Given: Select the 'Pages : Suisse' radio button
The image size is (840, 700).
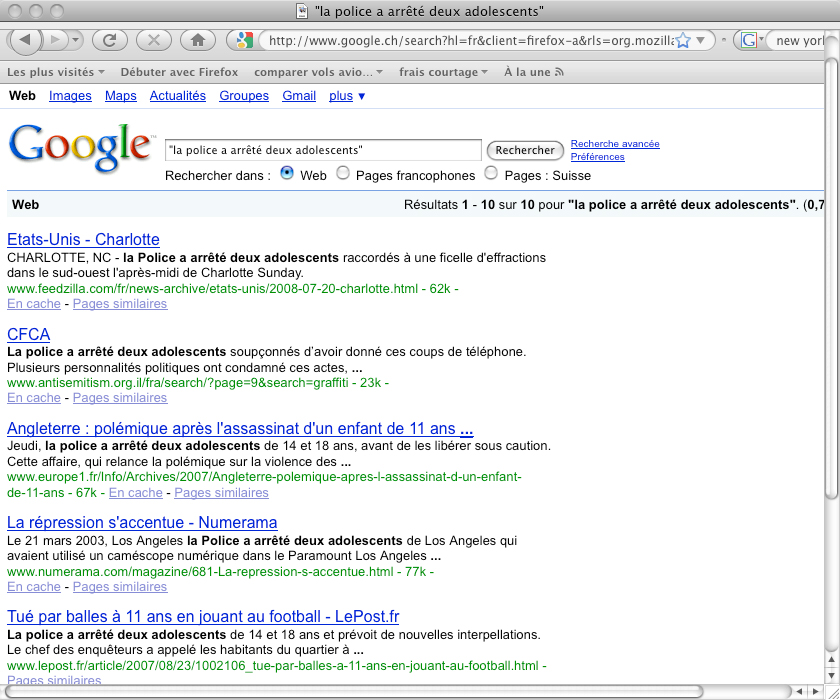Looking at the screenshot, I should 491,173.
